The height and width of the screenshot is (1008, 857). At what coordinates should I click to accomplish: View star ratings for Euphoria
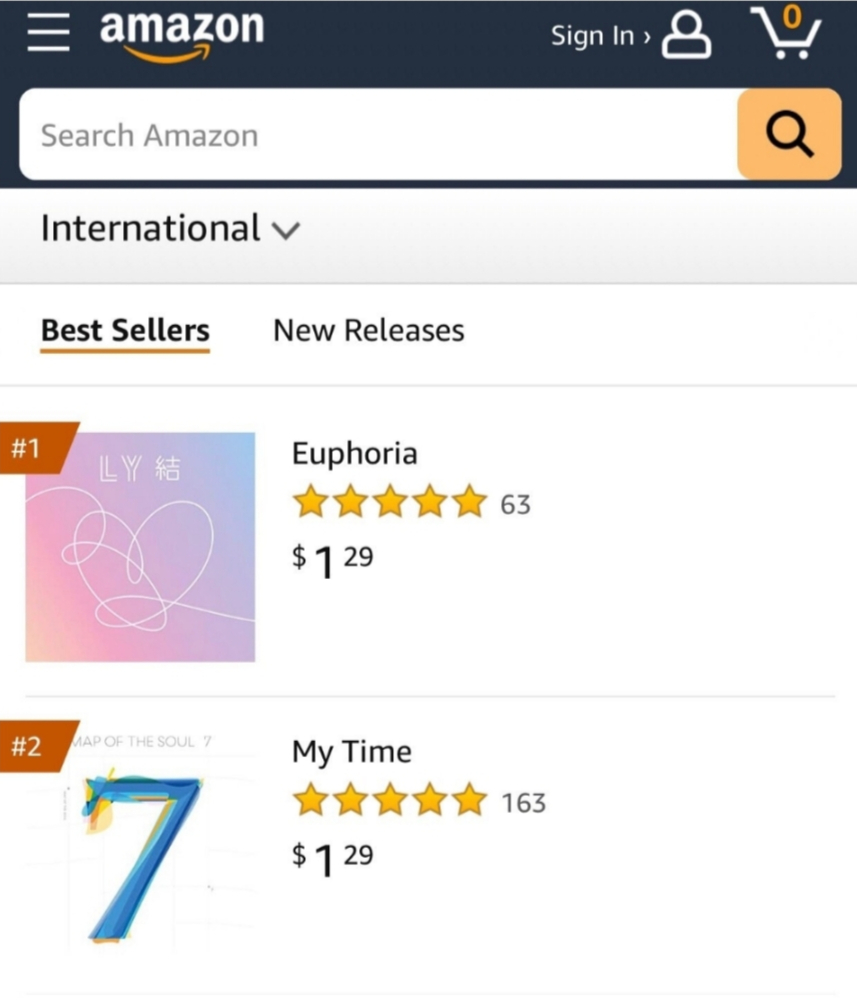pyautogui.click(x=389, y=503)
